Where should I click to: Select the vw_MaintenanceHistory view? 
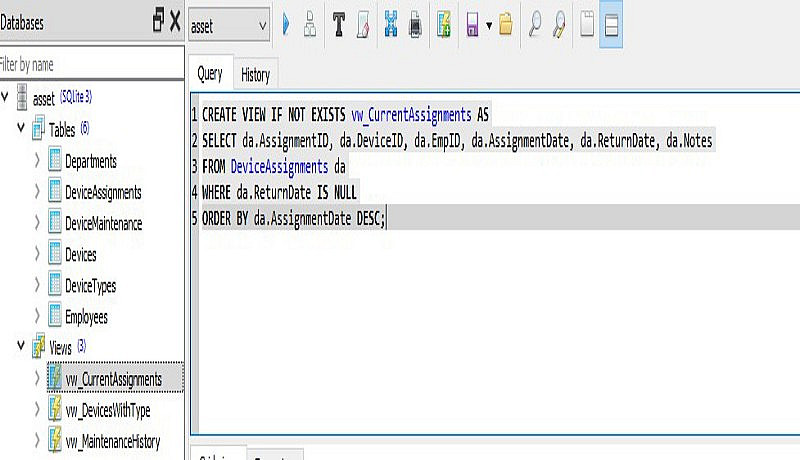click(113, 441)
